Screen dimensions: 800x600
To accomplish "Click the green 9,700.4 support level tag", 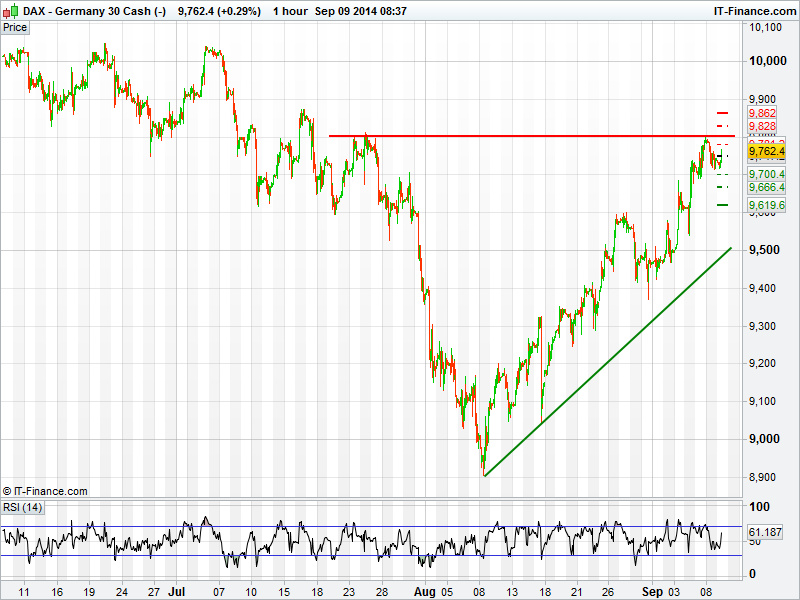I will (767, 174).
